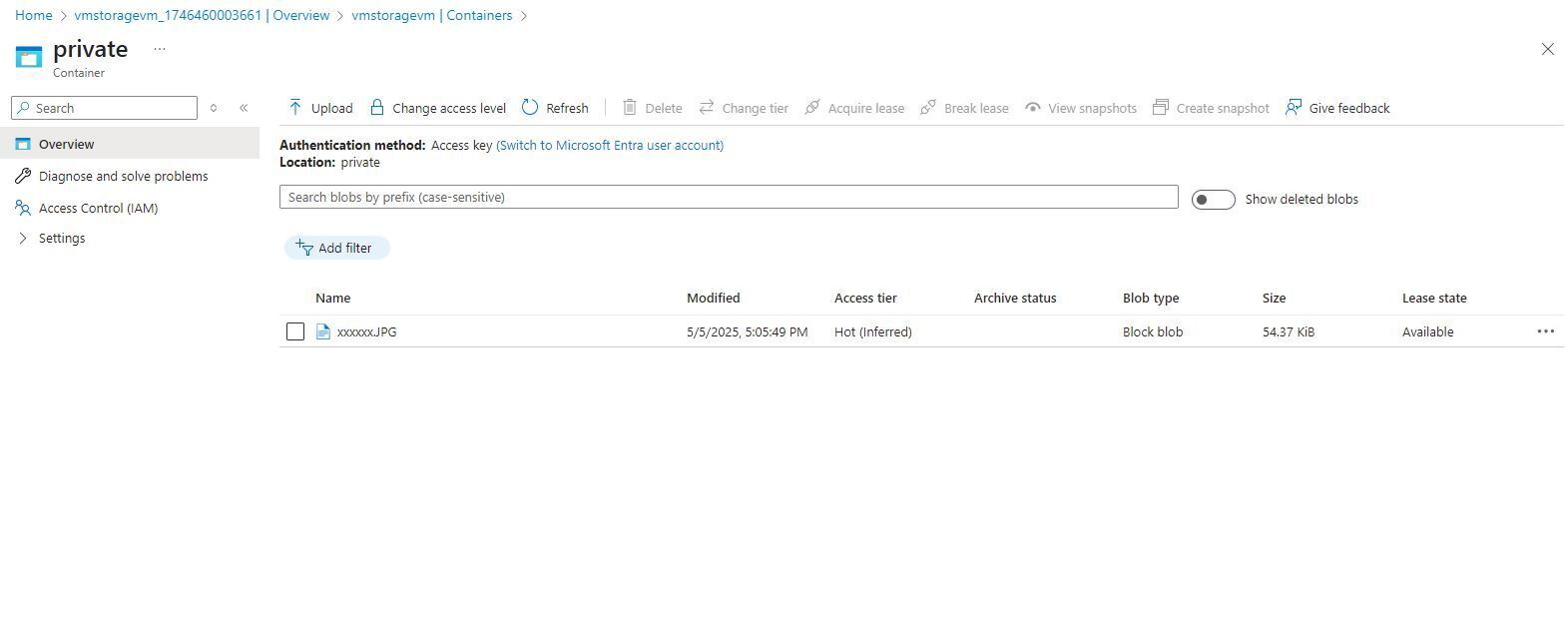Check the xxxxxx.JPG row checkbox
Screen dimensions: 1568x634
(x=295, y=331)
